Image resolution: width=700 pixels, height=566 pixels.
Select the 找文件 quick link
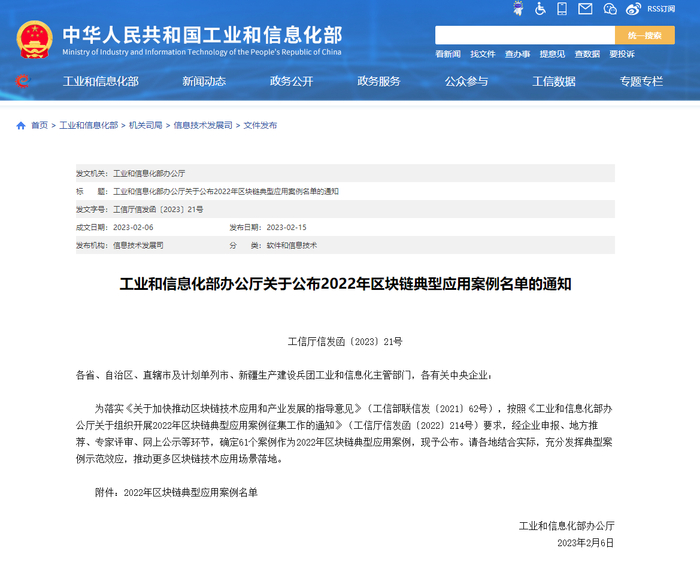(483, 54)
